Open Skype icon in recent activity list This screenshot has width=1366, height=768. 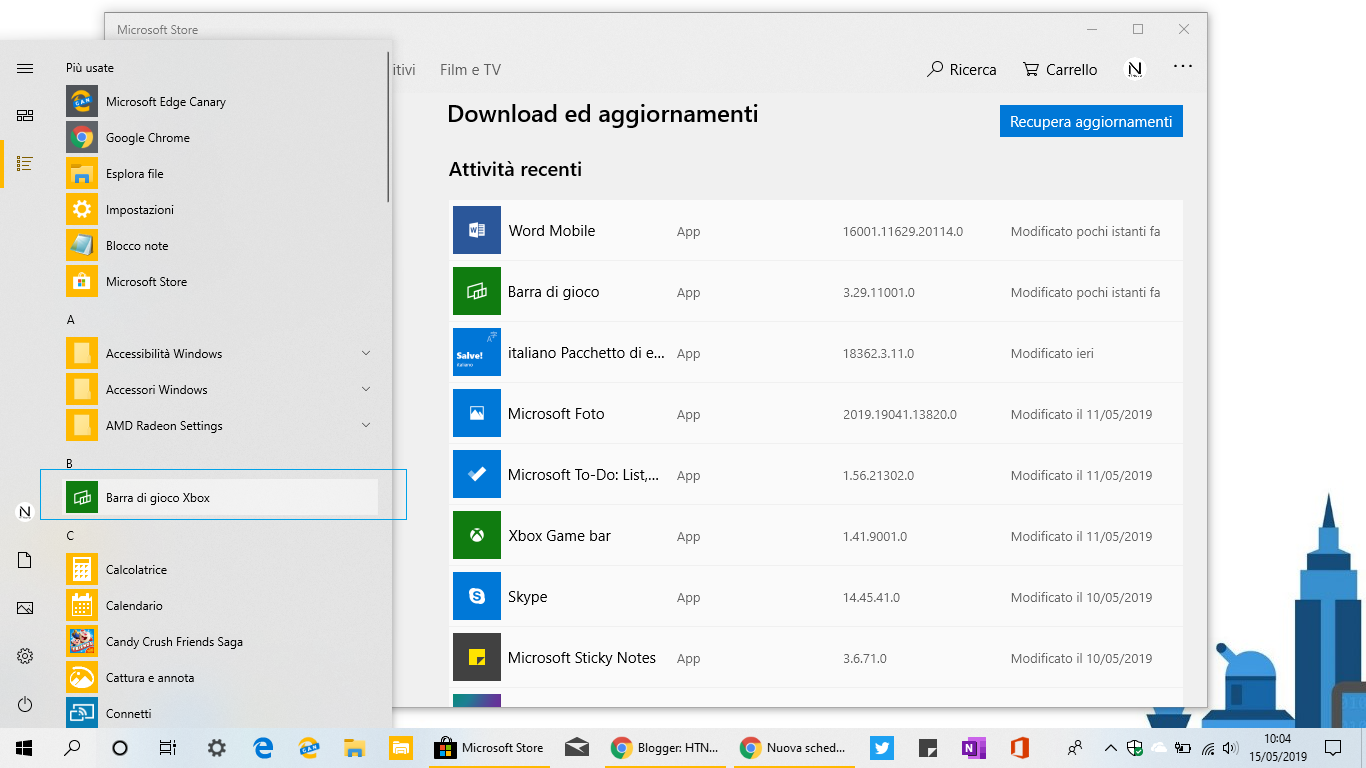(477, 597)
